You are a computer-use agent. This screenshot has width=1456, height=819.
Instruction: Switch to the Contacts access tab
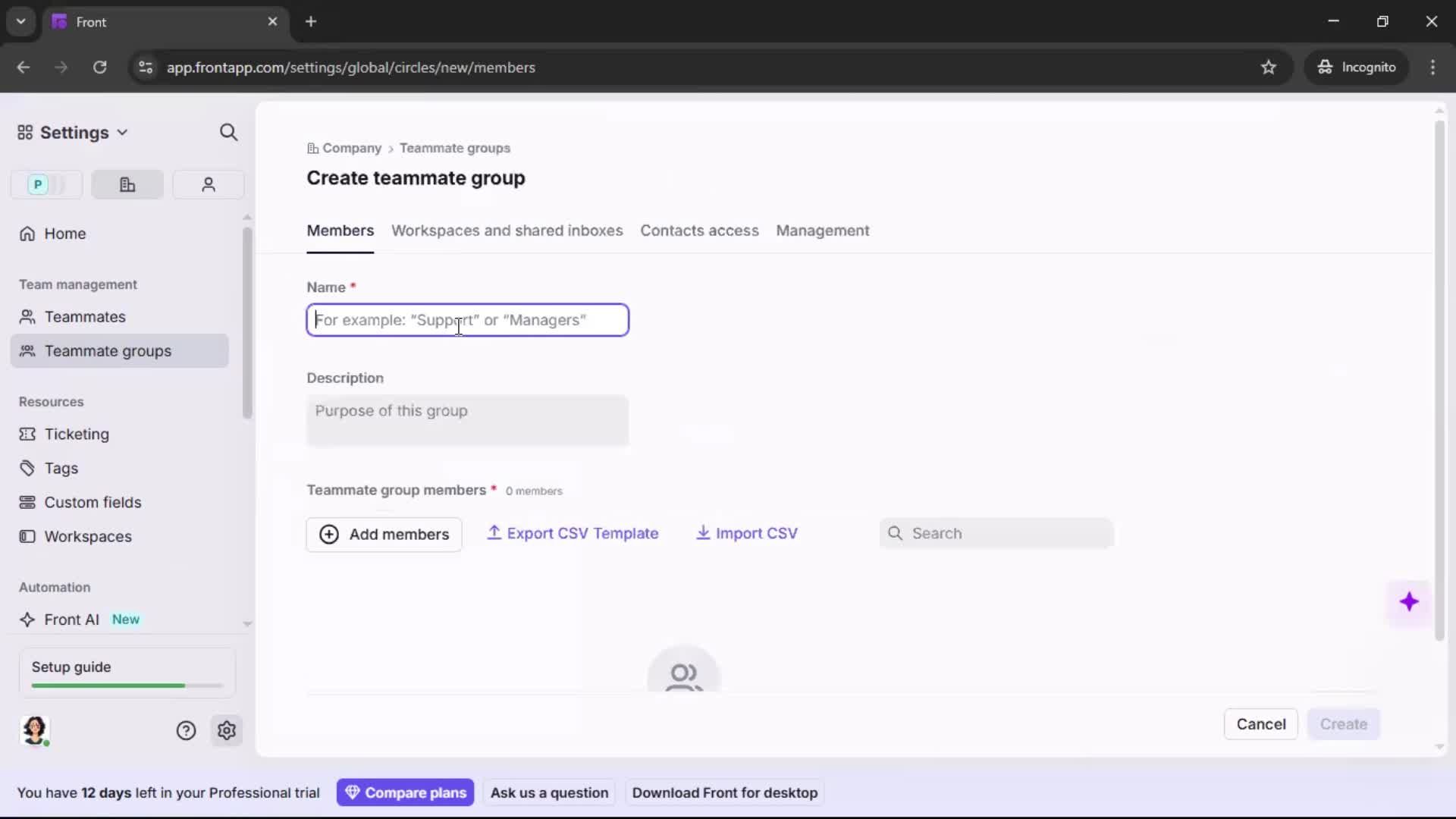coord(699,231)
